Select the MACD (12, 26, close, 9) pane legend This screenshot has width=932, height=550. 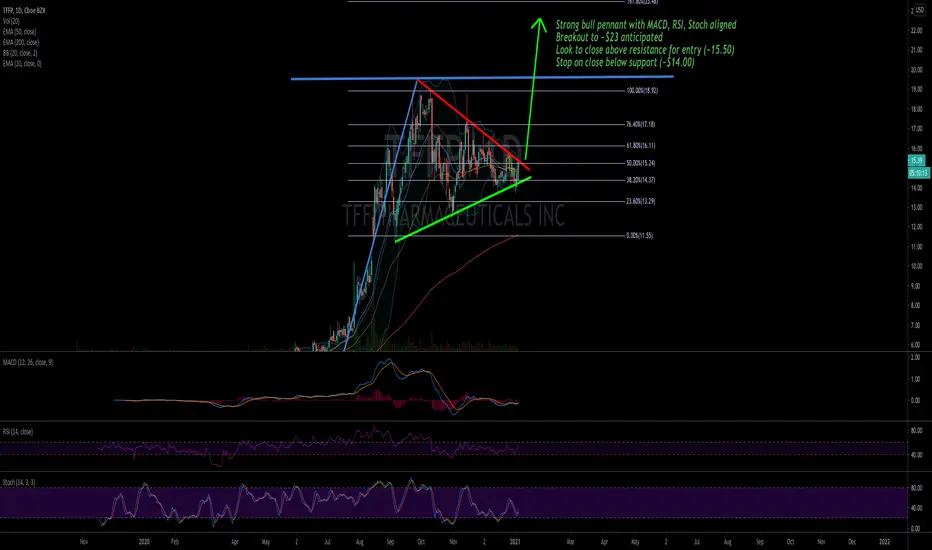coord(28,362)
